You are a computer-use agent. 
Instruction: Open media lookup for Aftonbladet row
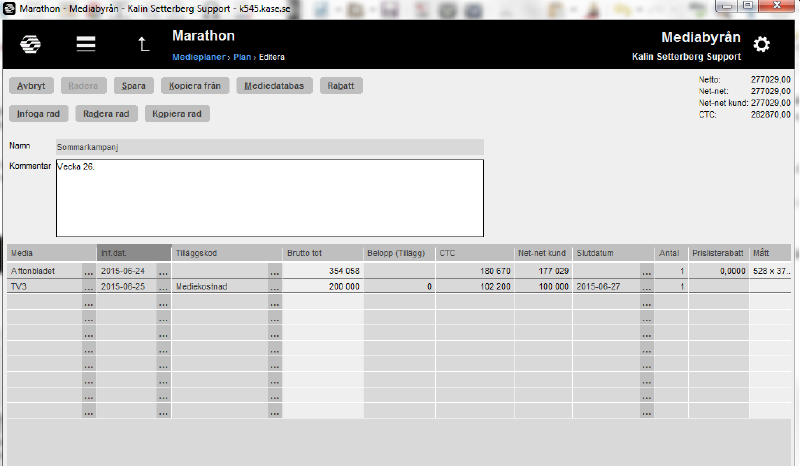(89, 272)
